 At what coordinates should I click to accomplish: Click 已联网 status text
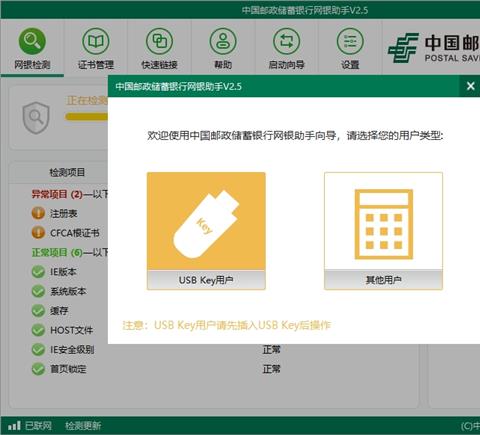(x=38, y=426)
